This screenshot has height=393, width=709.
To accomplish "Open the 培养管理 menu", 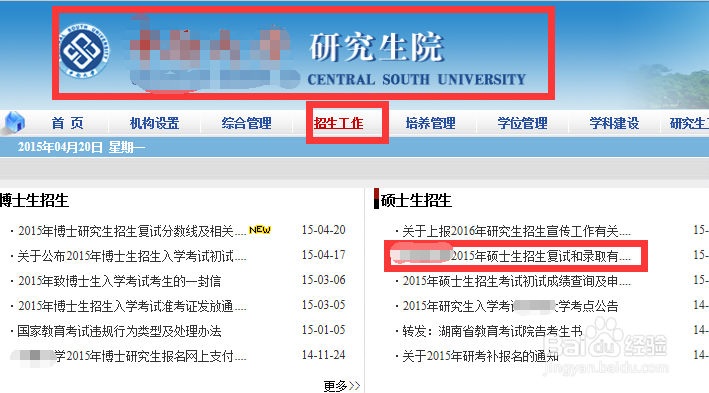I will coord(430,123).
